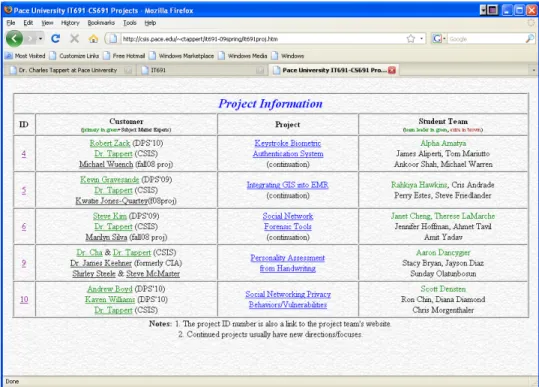
Task: Open the Most Visited bookmarks folder
Action: coord(25,56)
